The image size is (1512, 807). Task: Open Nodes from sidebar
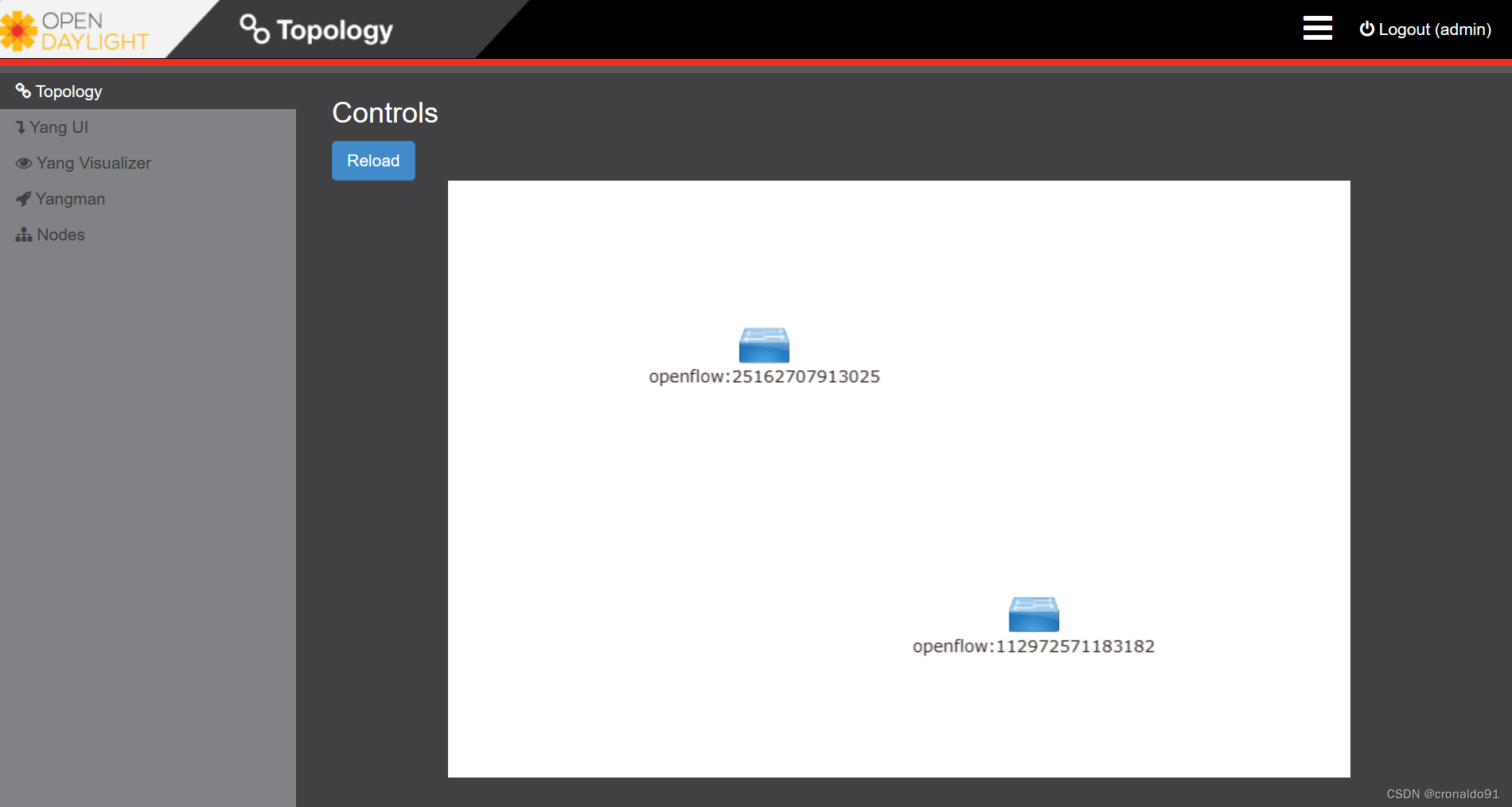tap(148, 235)
